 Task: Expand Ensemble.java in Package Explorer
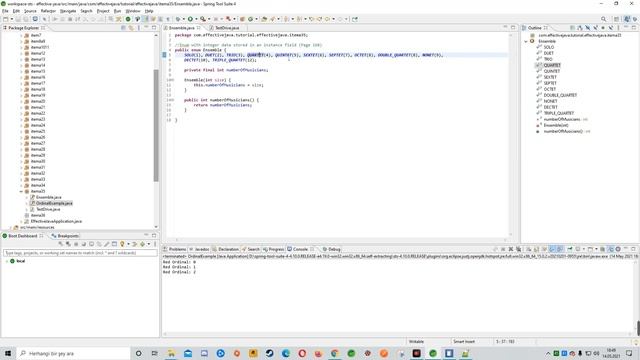(x=27, y=197)
